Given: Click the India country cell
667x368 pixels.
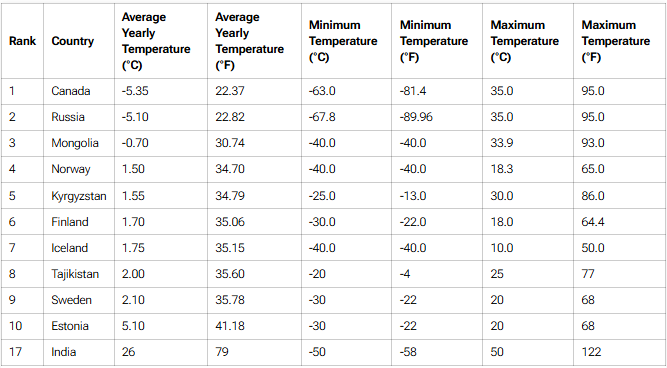Looking at the screenshot, I should (64, 352).
